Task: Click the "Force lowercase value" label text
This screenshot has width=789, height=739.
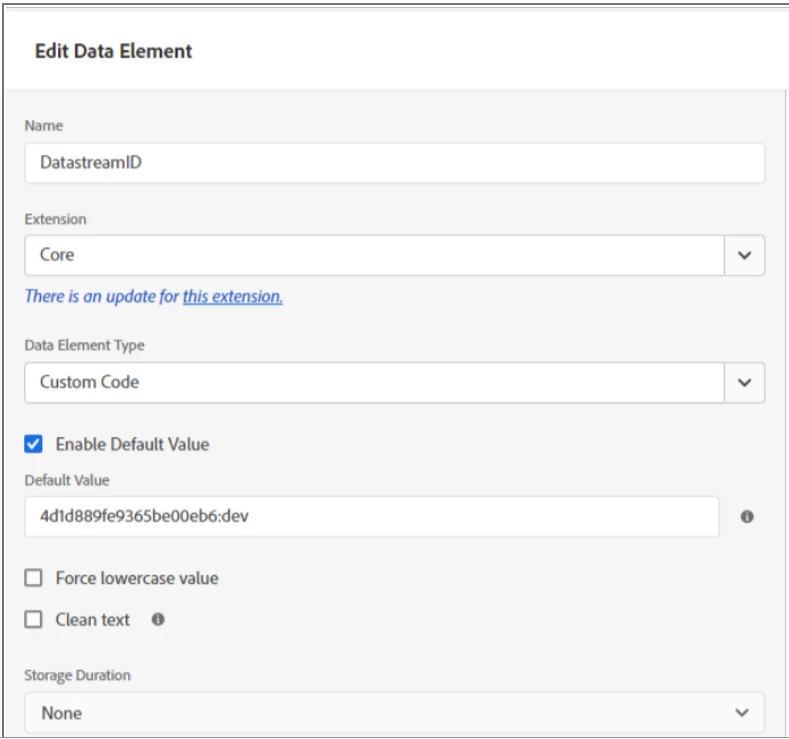Action: point(137,578)
